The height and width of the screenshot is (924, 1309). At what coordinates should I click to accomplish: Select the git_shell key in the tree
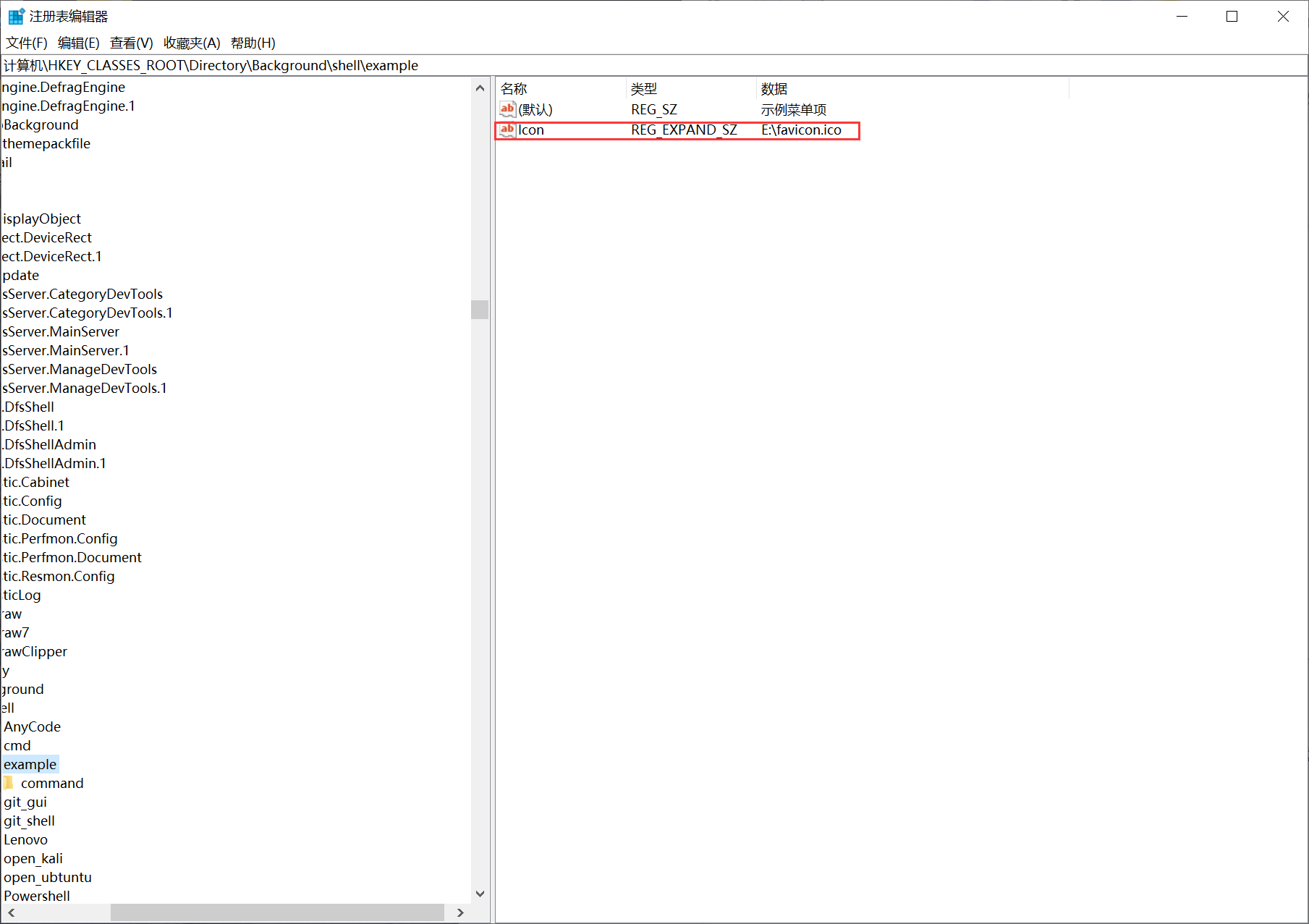click(x=30, y=821)
